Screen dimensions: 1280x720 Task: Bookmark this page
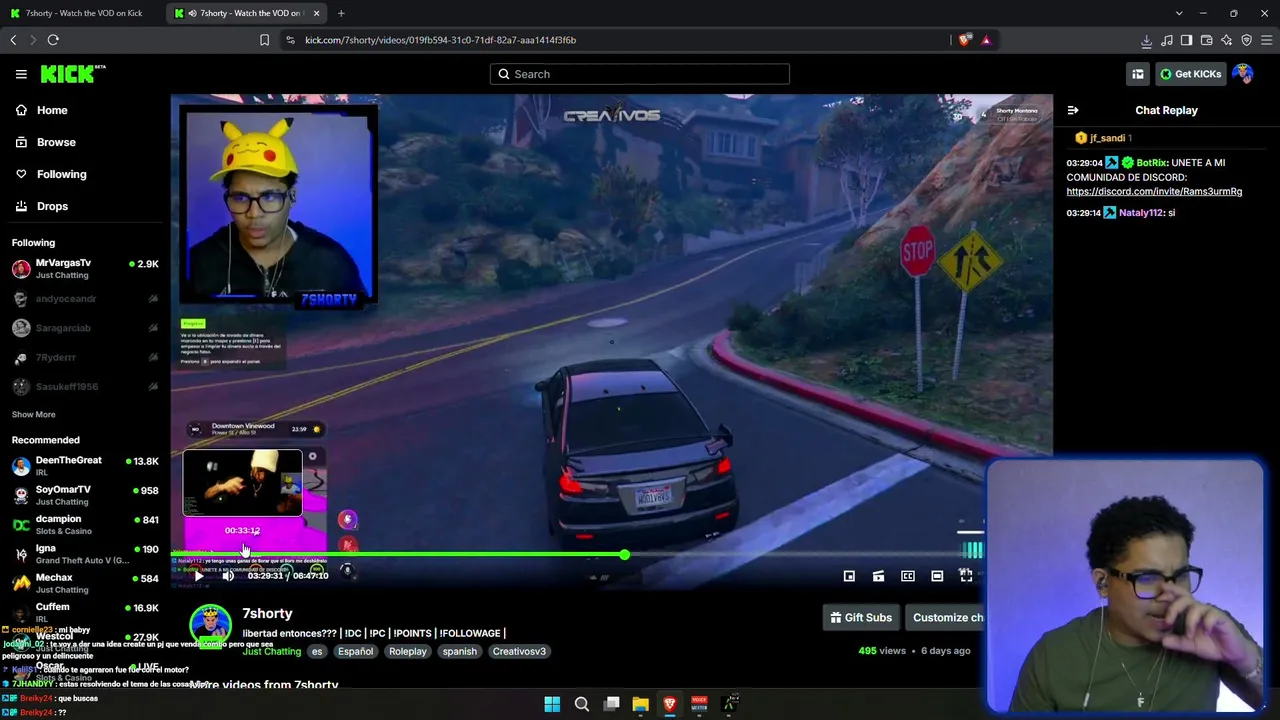(x=264, y=40)
